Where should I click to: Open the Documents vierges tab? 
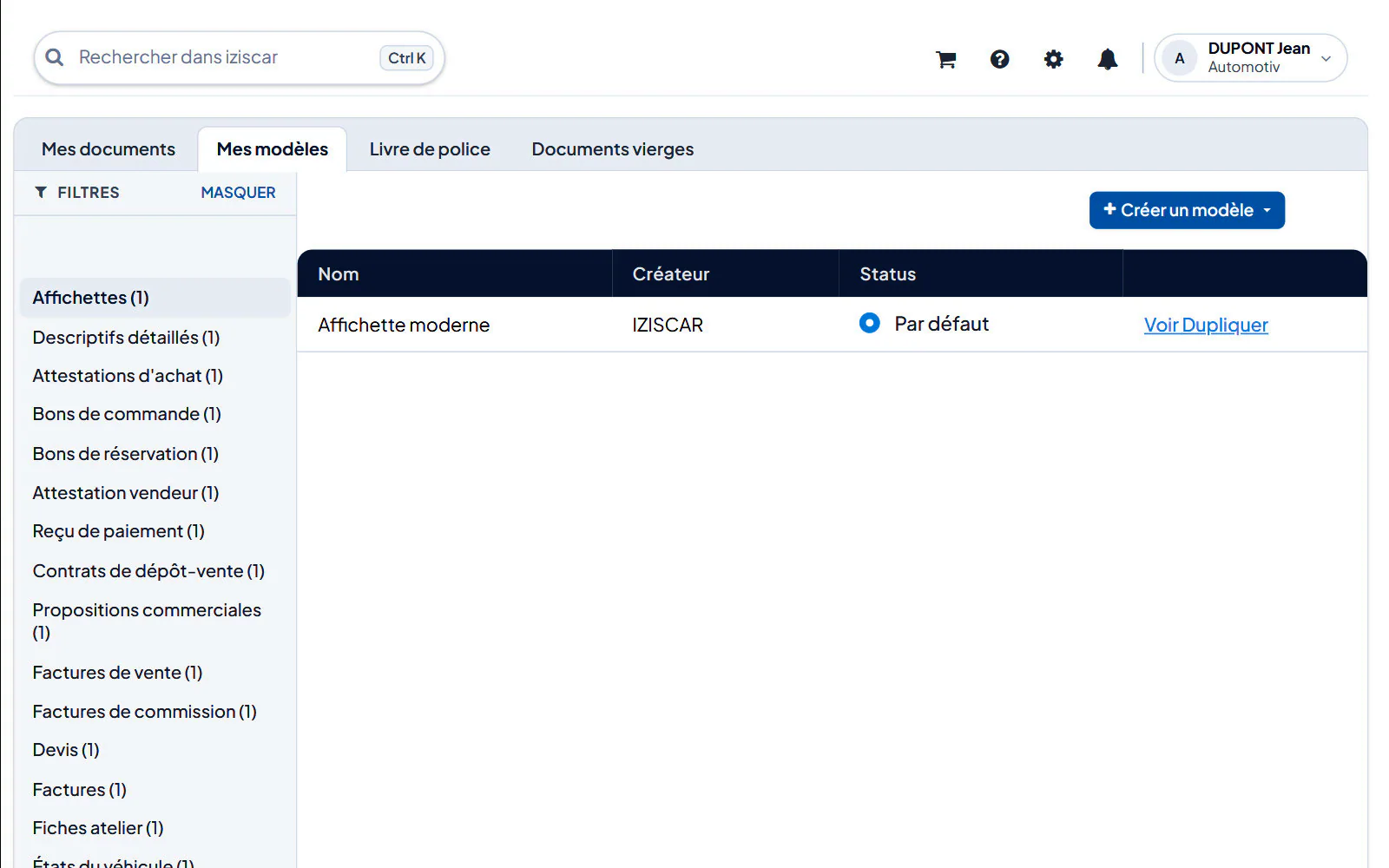613,149
